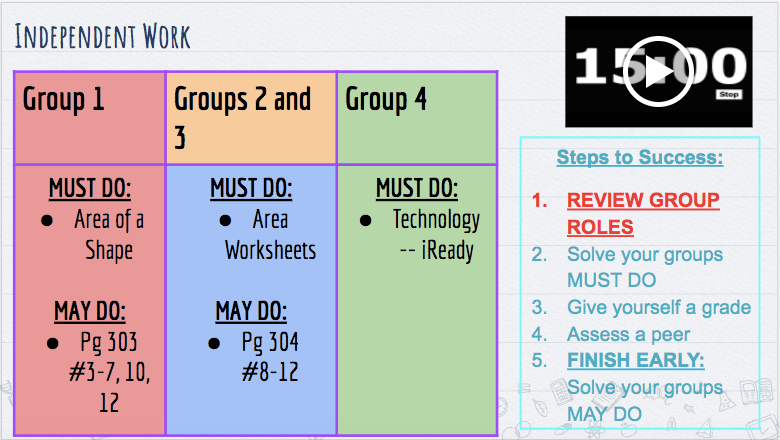The height and width of the screenshot is (440, 780).
Task: Click the small Stop label on the timer
Action: tap(729, 94)
